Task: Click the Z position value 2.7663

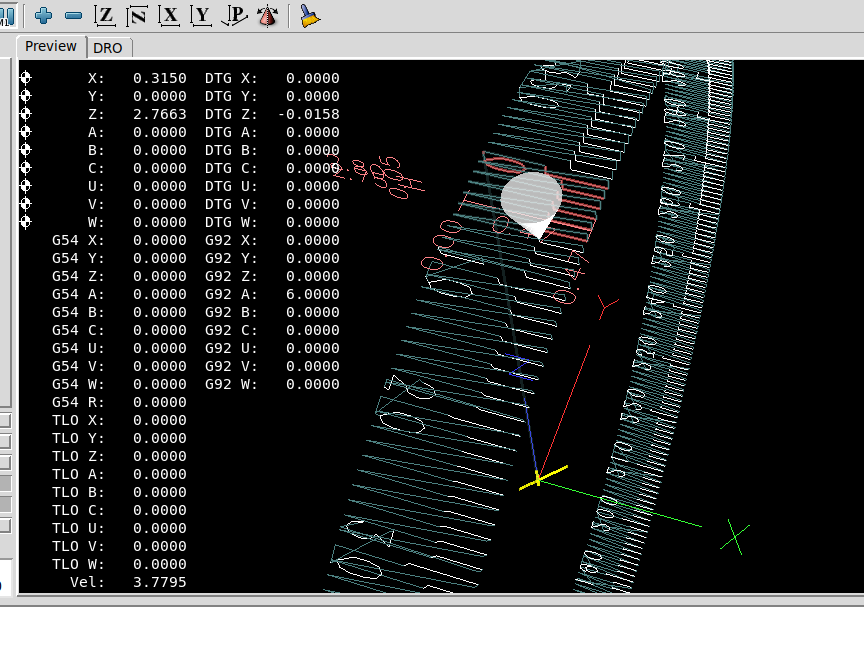Action: click(x=159, y=114)
